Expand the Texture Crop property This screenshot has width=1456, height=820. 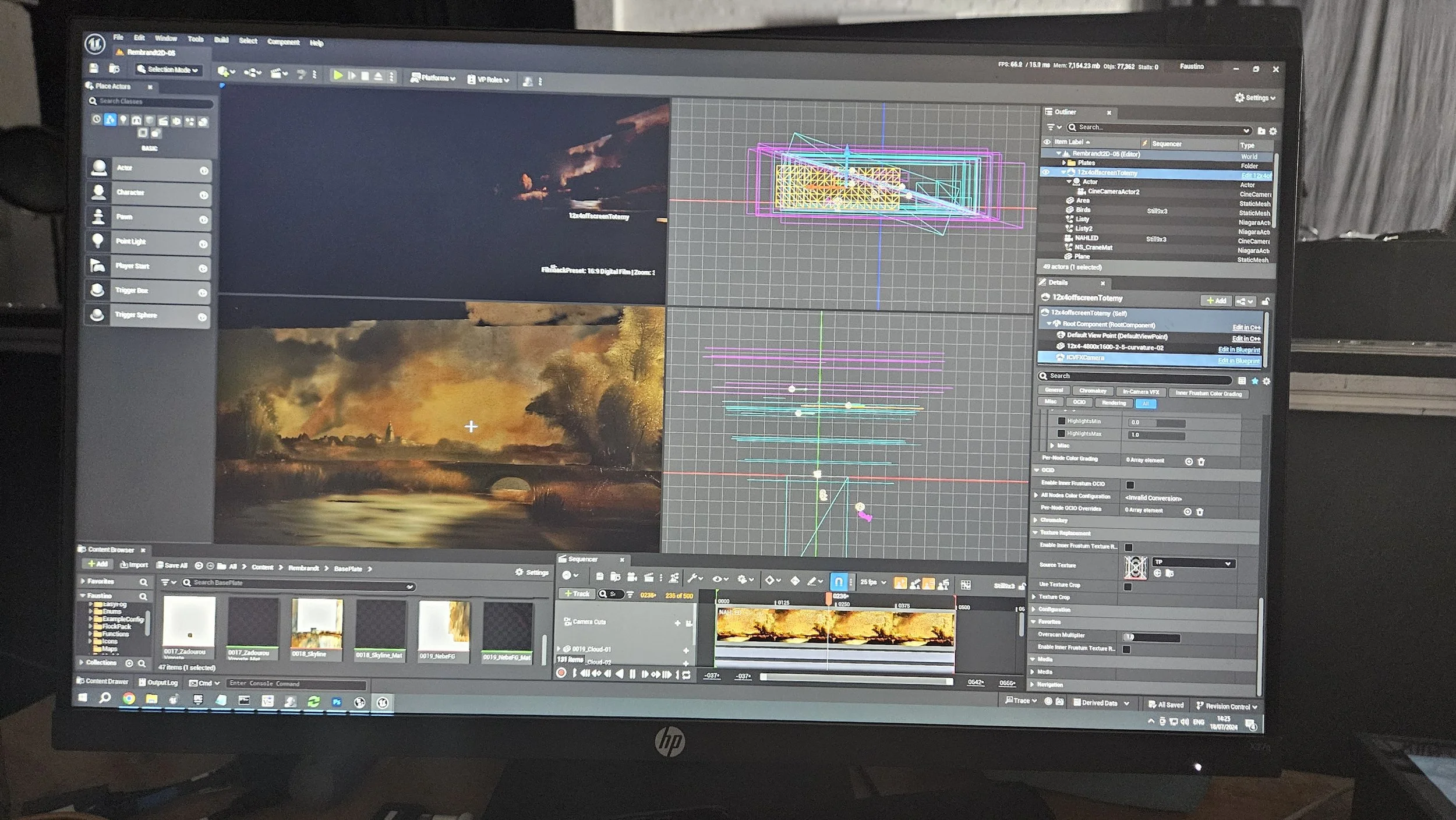[1034, 597]
